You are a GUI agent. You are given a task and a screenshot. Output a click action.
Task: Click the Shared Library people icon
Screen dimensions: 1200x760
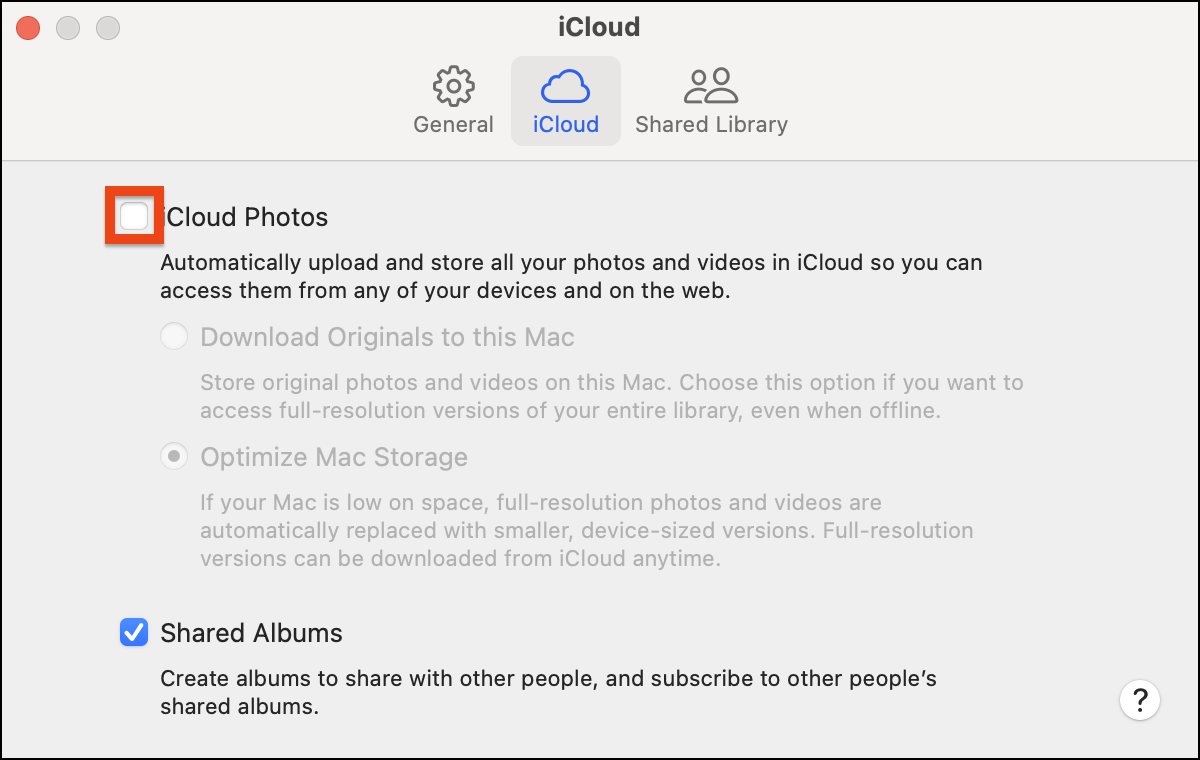(x=711, y=87)
